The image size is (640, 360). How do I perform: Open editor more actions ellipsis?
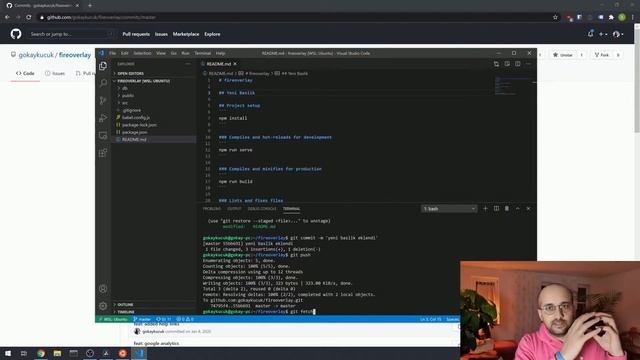[528, 64]
